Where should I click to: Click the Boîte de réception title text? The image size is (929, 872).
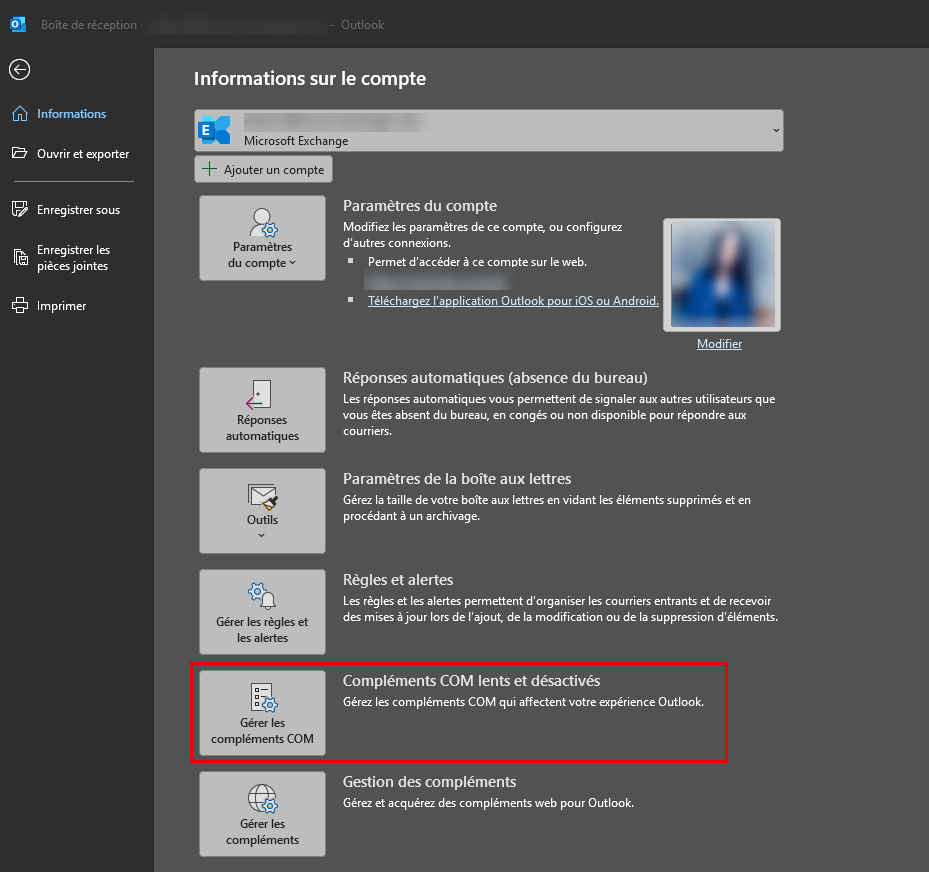[89, 25]
